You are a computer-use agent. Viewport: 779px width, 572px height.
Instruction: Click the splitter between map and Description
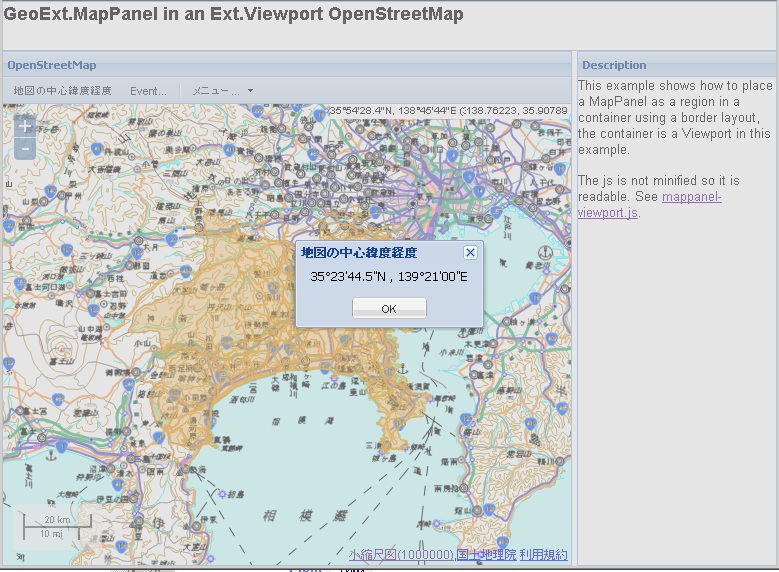574,300
